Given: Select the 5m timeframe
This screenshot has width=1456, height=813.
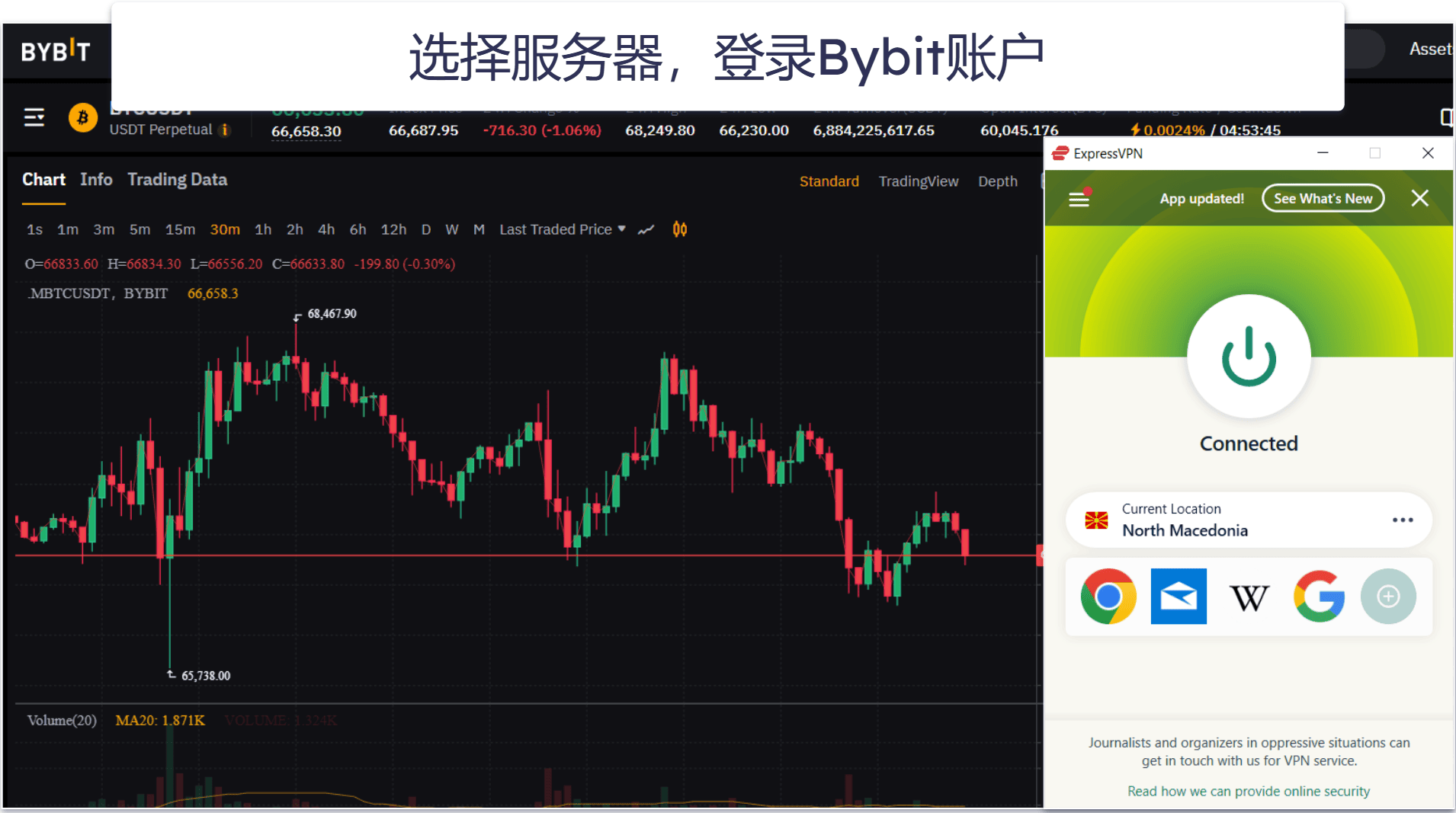Looking at the screenshot, I should [x=140, y=230].
